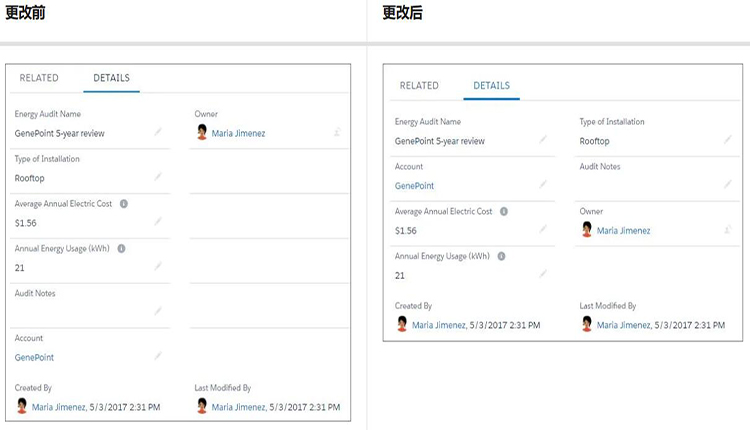Image resolution: width=750 pixels, height=430 pixels.
Task: Edit Annual Energy Usage pencil in before panel
Action: pyautogui.click(x=158, y=266)
